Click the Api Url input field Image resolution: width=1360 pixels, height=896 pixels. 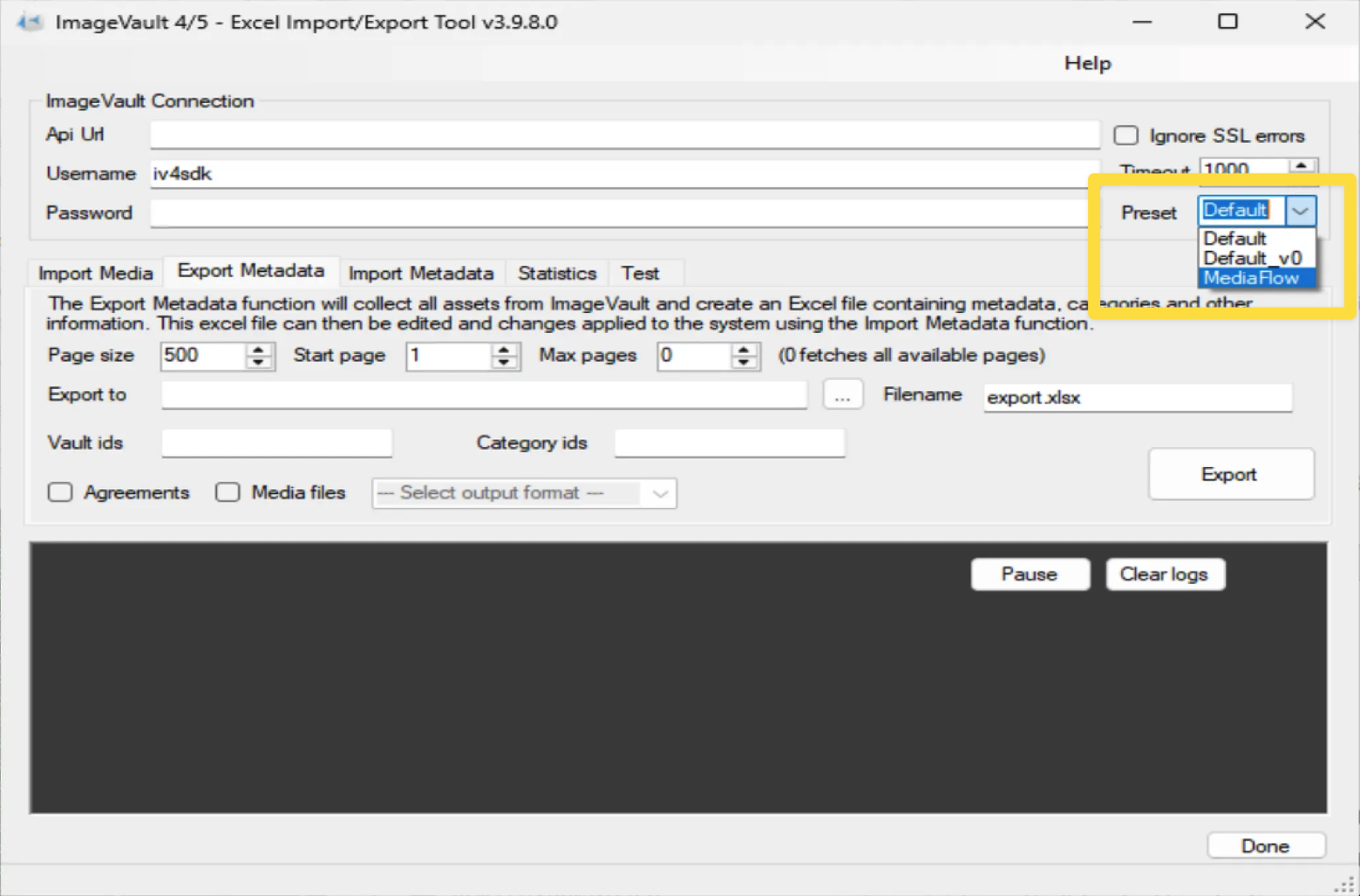623,135
